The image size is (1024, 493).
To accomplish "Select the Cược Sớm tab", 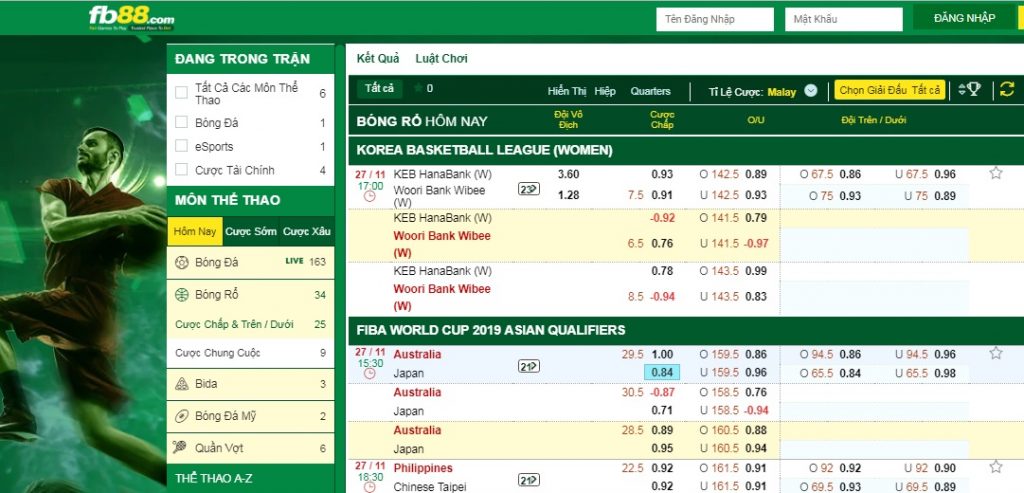I will click(251, 231).
